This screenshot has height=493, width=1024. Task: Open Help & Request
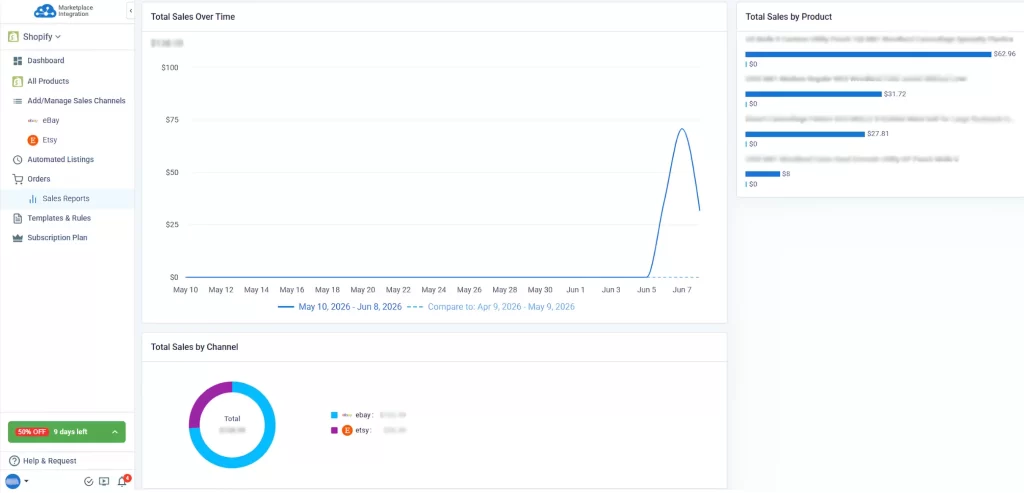coord(50,461)
